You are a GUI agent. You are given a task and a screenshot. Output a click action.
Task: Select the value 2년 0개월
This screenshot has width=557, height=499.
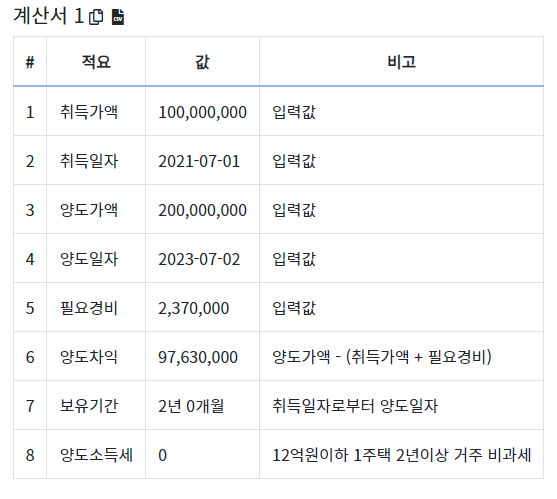pos(191,406)
